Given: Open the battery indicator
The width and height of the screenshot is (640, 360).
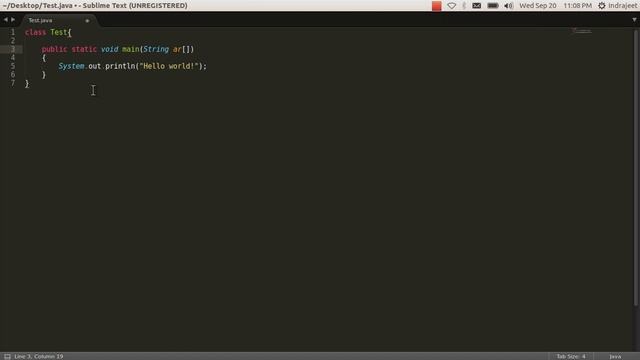Looking at the screenshot, I should point(493,6).
